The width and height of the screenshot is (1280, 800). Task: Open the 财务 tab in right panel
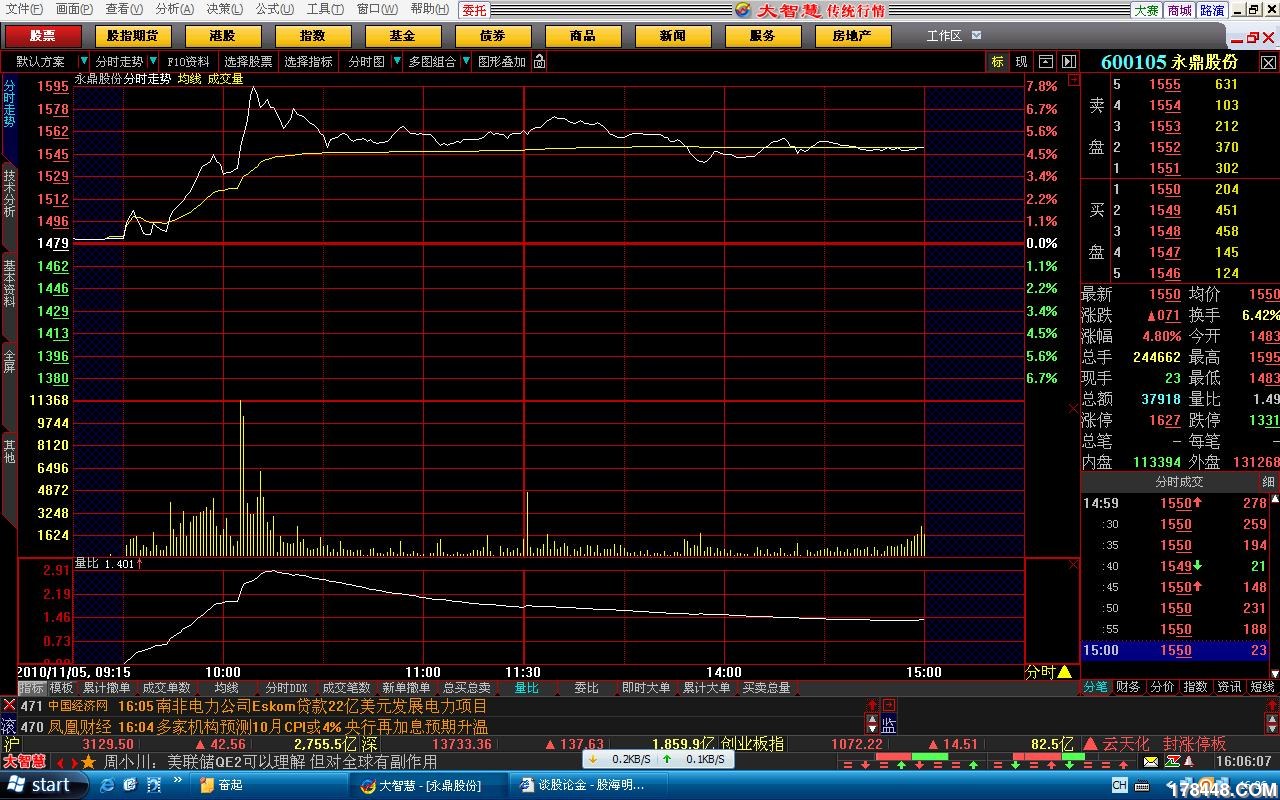[x=1128, y=687]
